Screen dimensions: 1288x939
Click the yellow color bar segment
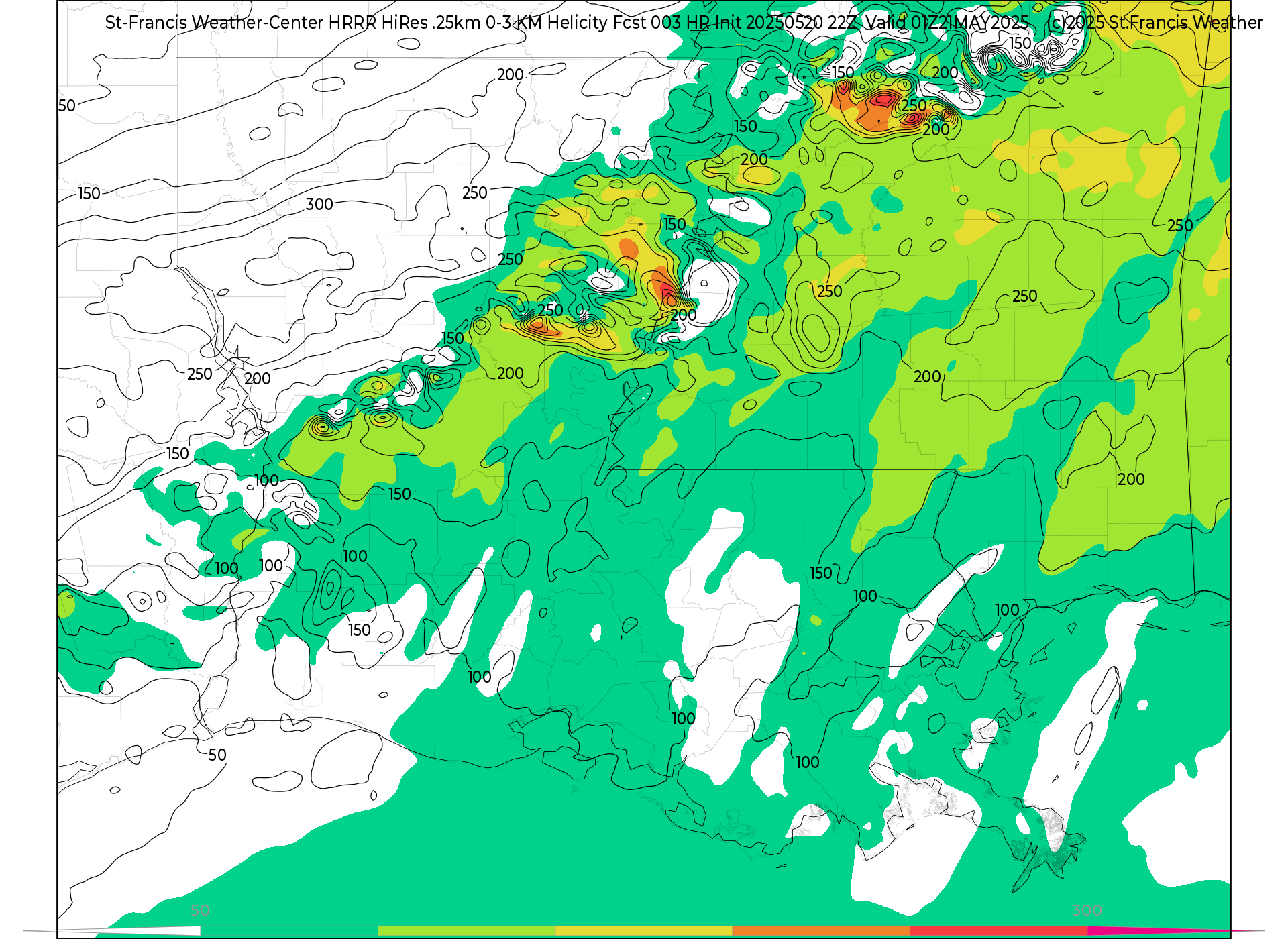coord(644,930)
